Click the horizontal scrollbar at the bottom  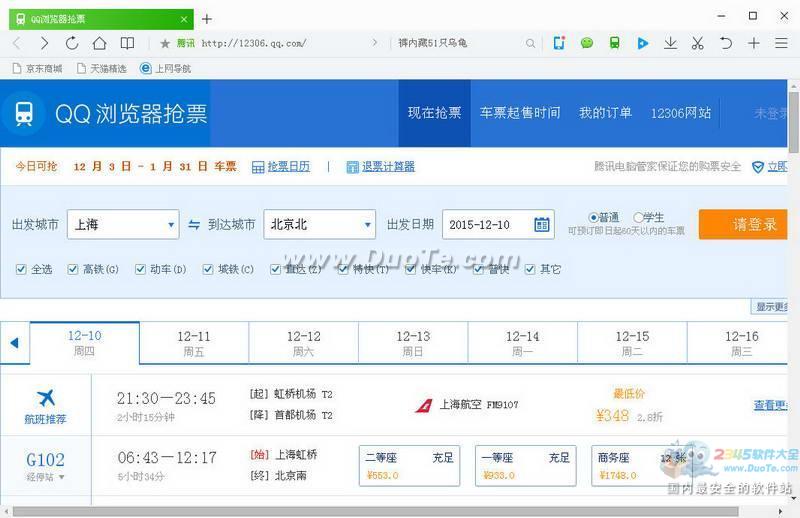(375, 511)
